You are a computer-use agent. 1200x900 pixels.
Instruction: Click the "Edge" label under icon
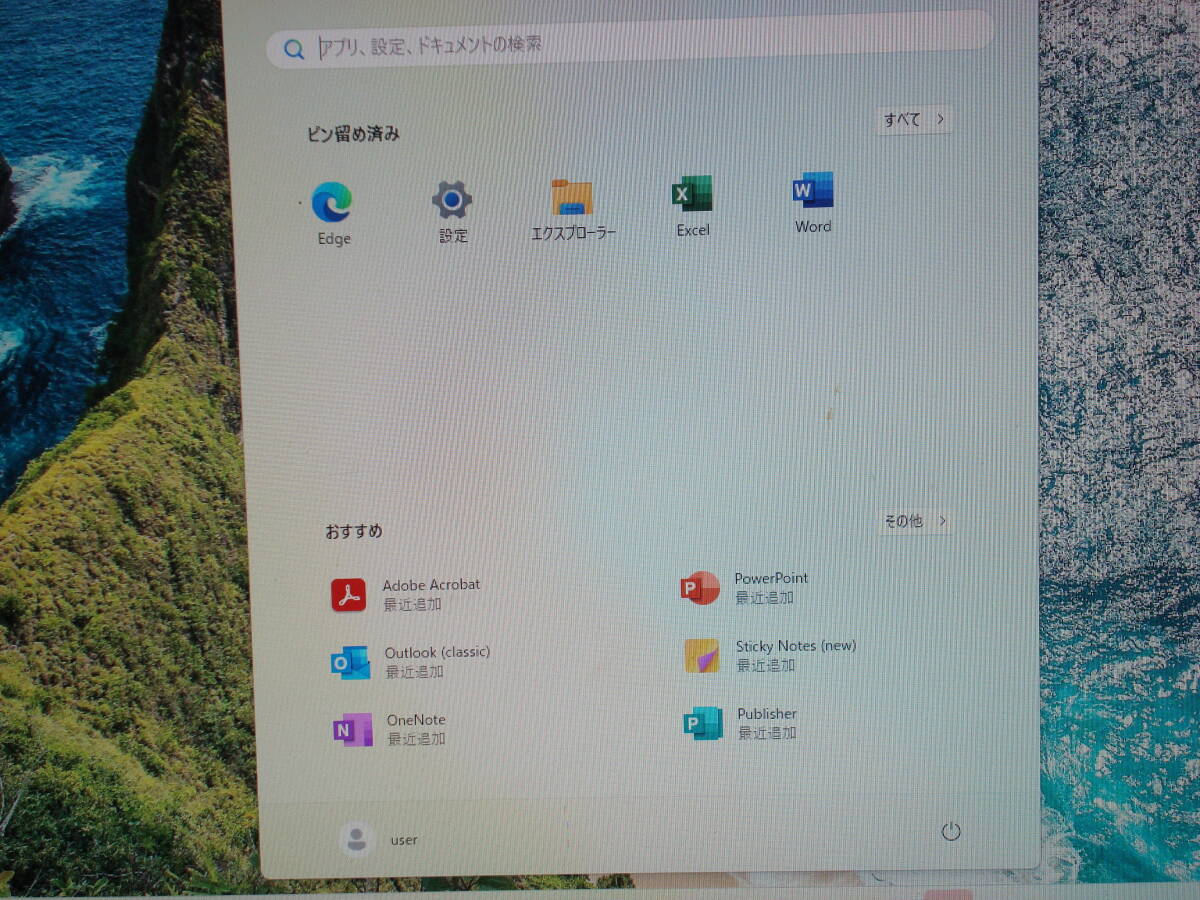click(334, 239)
